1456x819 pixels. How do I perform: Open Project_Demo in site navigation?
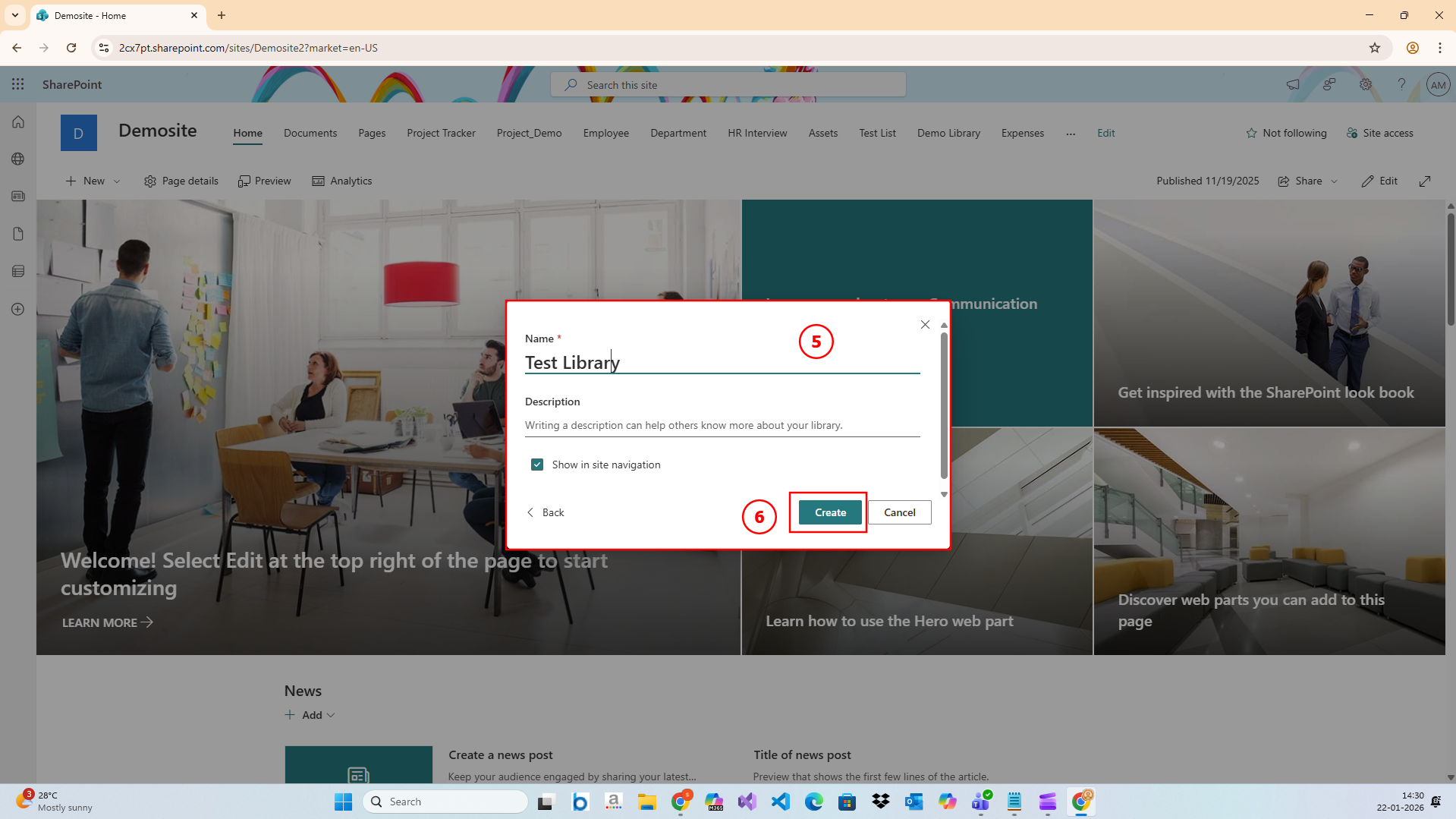529,133
